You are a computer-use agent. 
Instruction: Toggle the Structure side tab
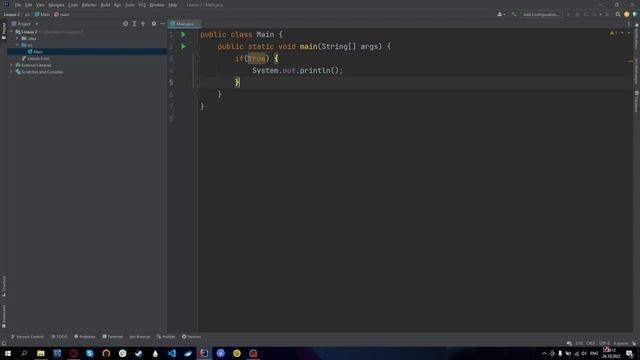point(4,286)
